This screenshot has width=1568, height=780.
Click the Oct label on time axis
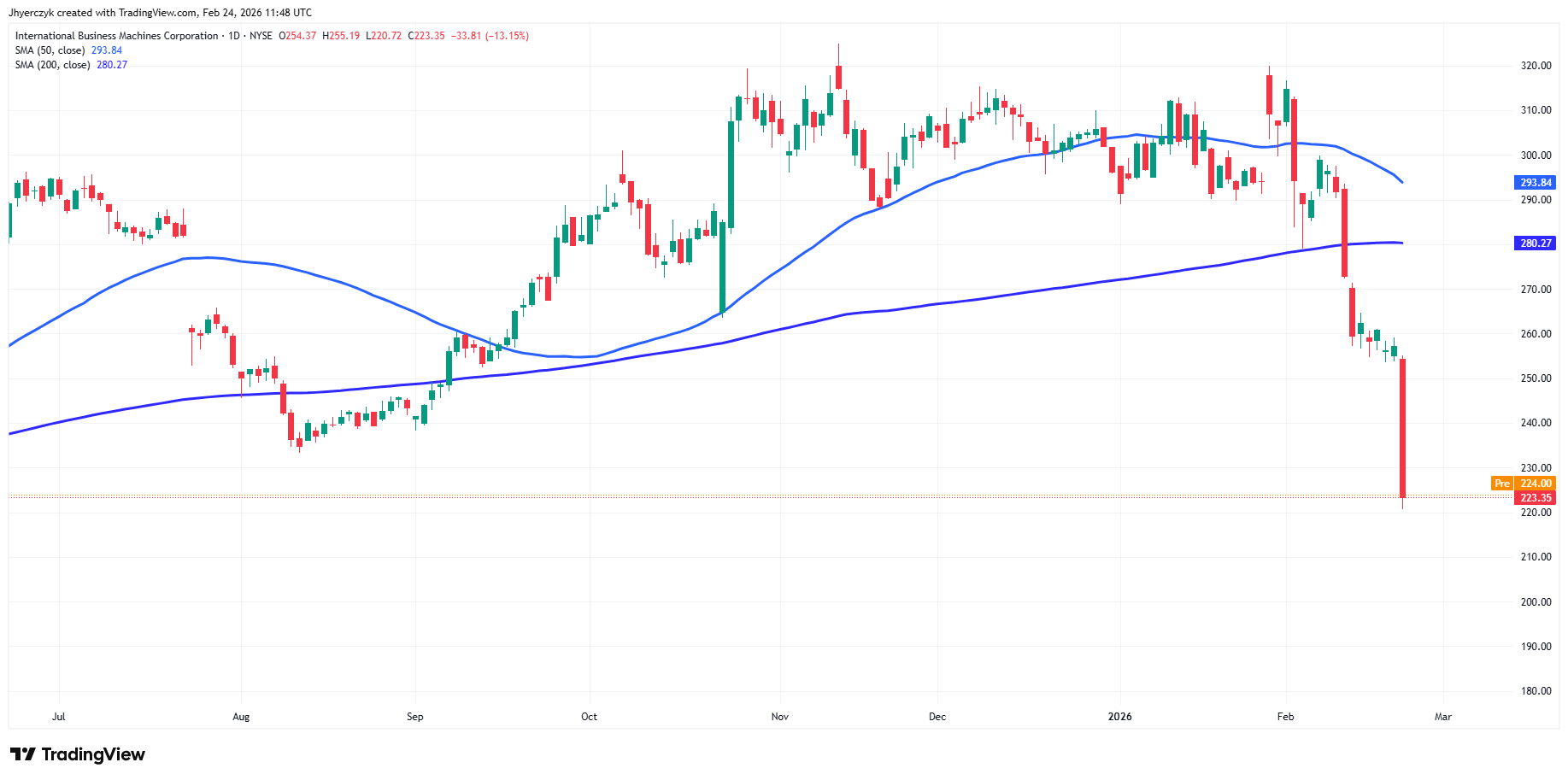tap(590, 717)
